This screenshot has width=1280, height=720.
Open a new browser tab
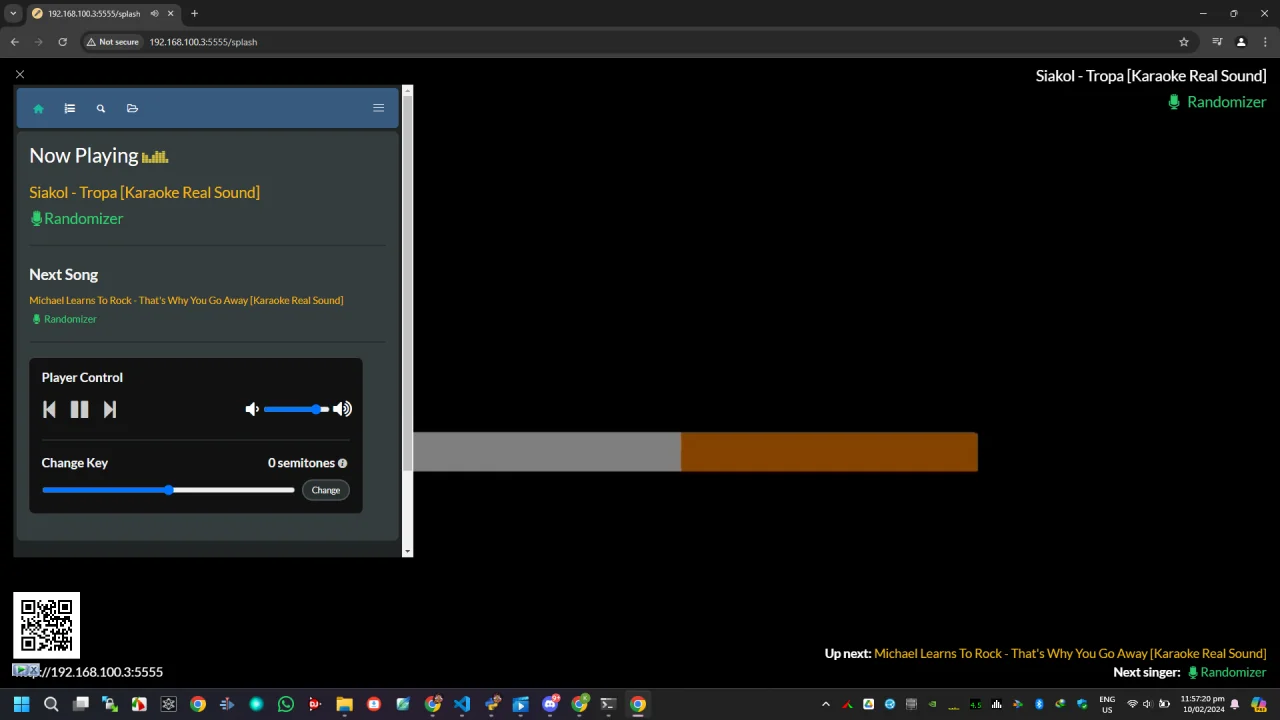click(x=194, y=13)
